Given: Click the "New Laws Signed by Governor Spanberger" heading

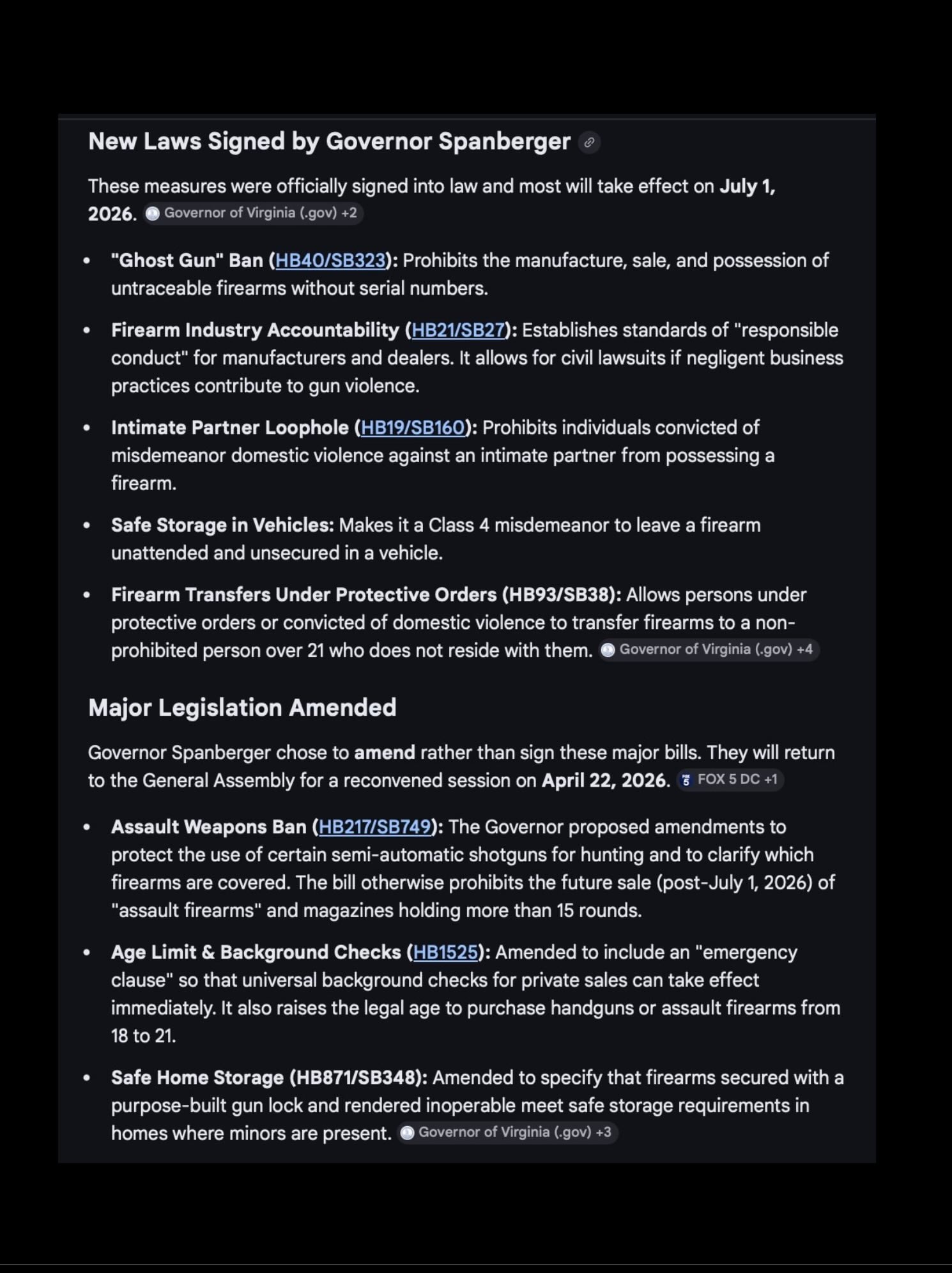Looking at the screenshot, I should point(329,141).
